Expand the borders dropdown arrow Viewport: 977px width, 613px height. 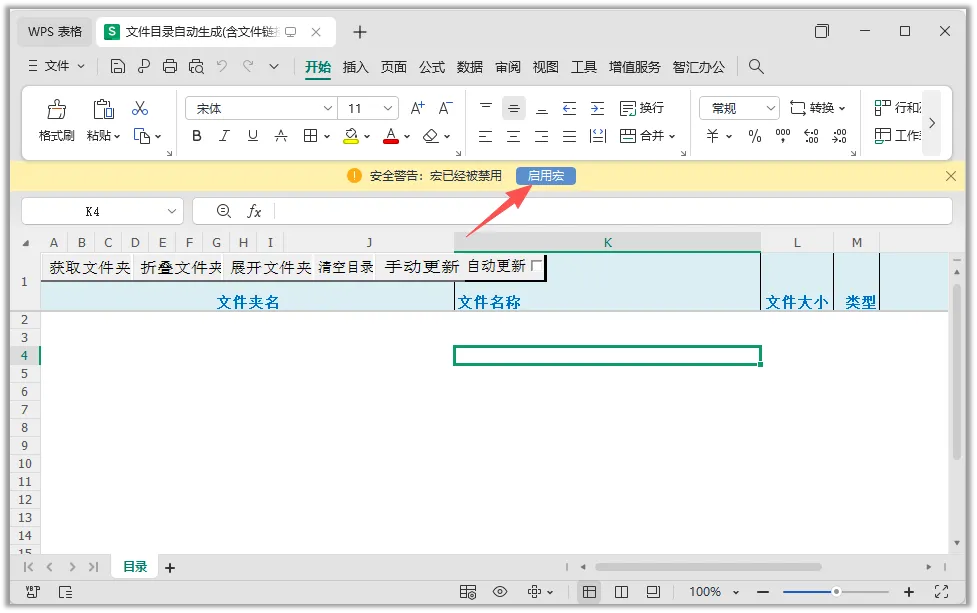326,136
